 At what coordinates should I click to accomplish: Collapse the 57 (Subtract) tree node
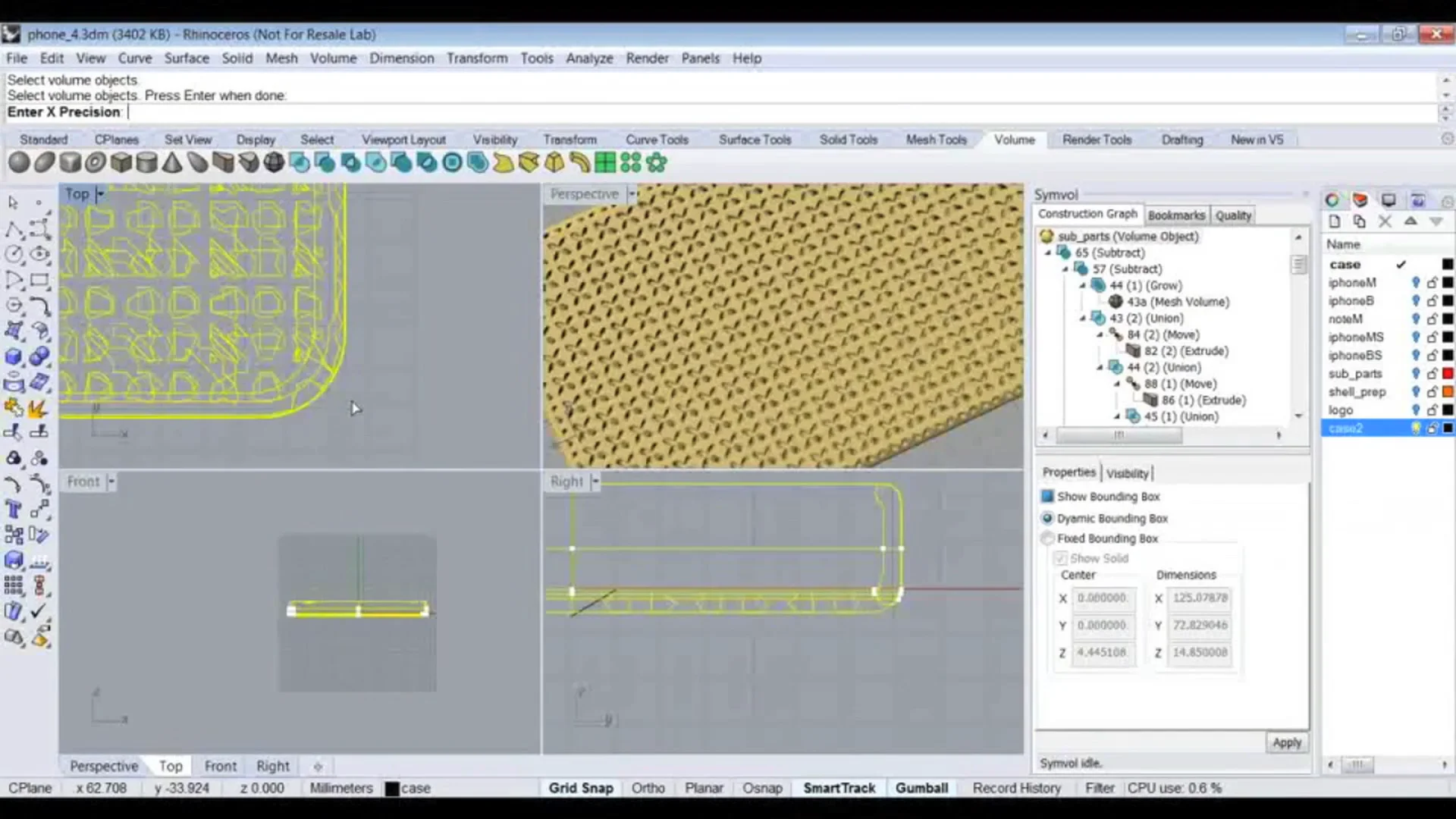tap(1065, 269)
